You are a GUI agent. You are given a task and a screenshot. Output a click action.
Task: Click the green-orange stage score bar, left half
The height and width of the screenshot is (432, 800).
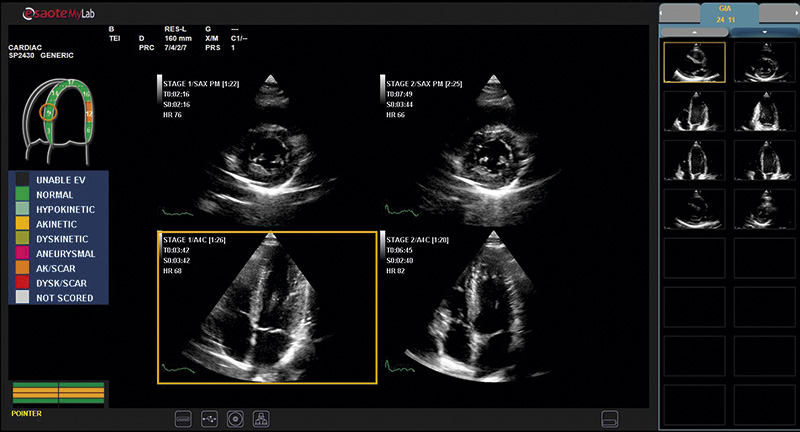pos(35,393)
